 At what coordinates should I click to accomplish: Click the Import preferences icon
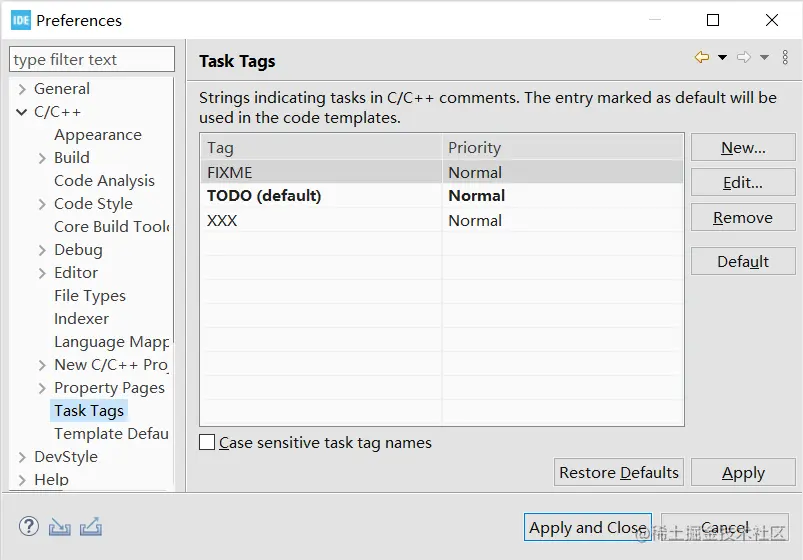pos(60,527)
